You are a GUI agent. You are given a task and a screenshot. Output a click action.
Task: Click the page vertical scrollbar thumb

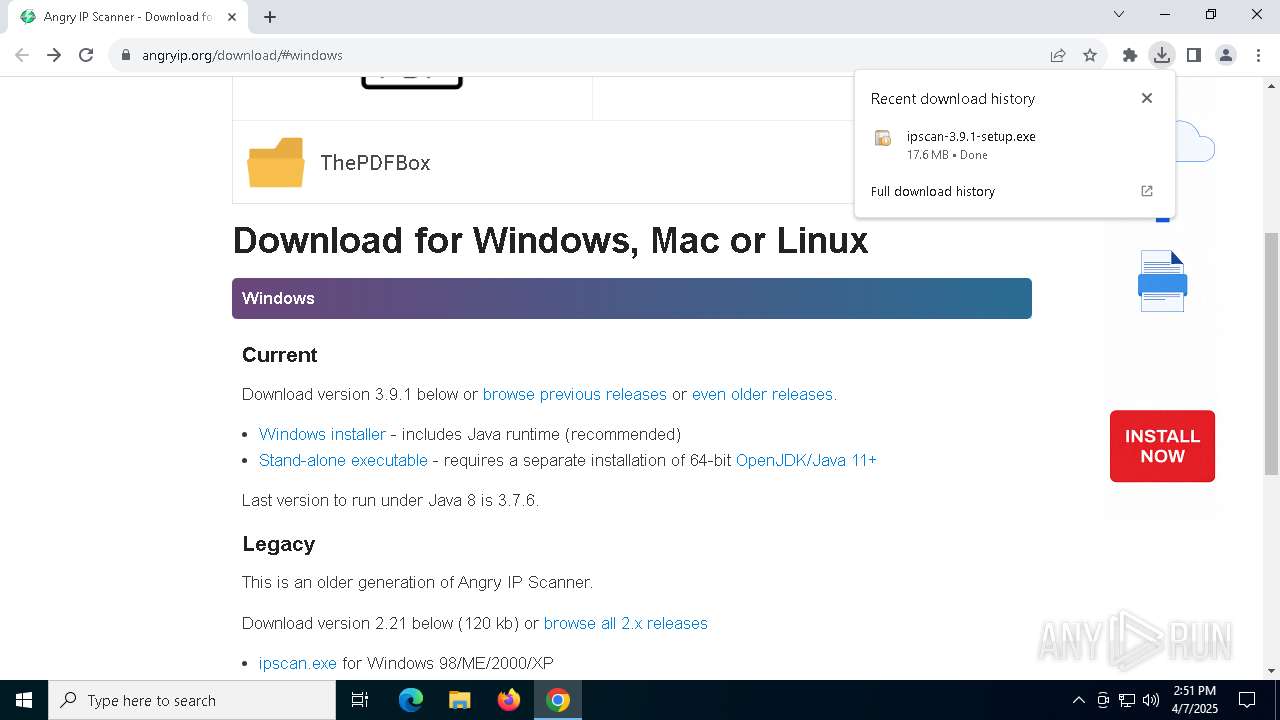(1271, 353)
